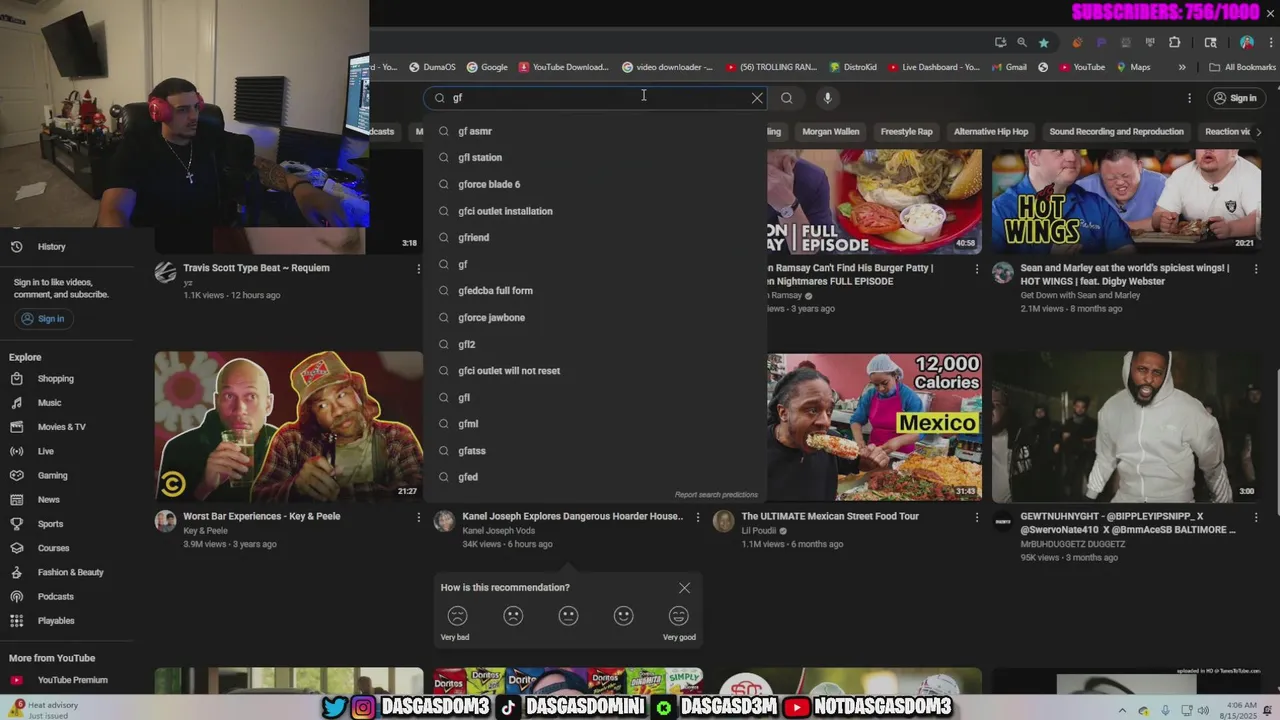Clear the YouTube search box text
This screenshot has width=1280, height=720.
tap(757, 98)
